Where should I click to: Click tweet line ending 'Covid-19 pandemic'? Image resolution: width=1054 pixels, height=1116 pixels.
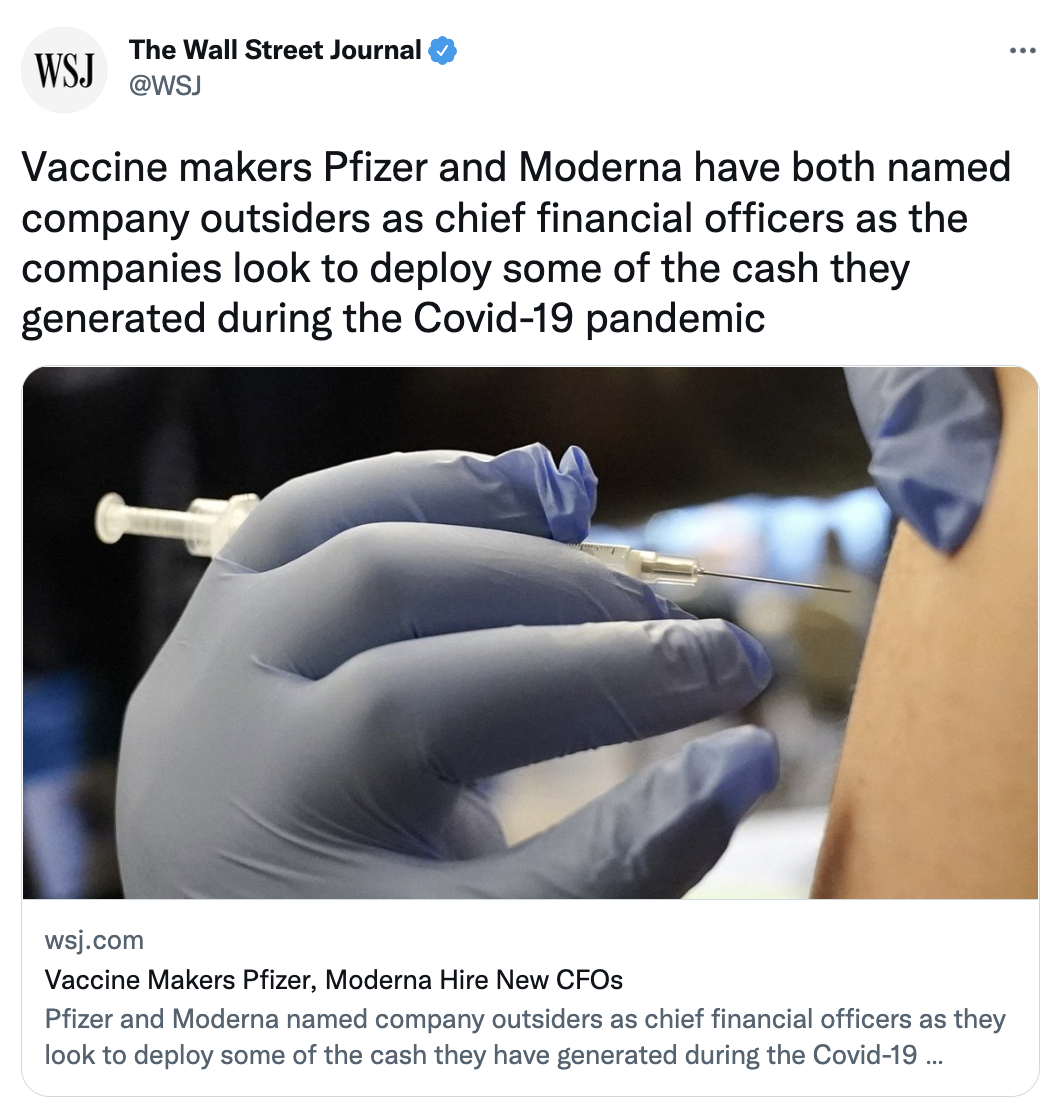coord(393,318)
